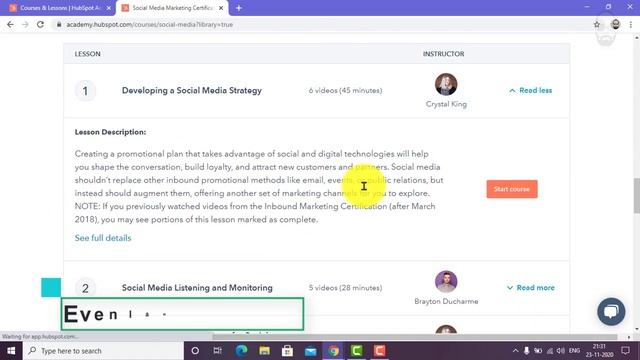This screenshot has height=360, width=640.
Task: Open green Camtasia icon in taskbar
Action: (x=356, y=351)
